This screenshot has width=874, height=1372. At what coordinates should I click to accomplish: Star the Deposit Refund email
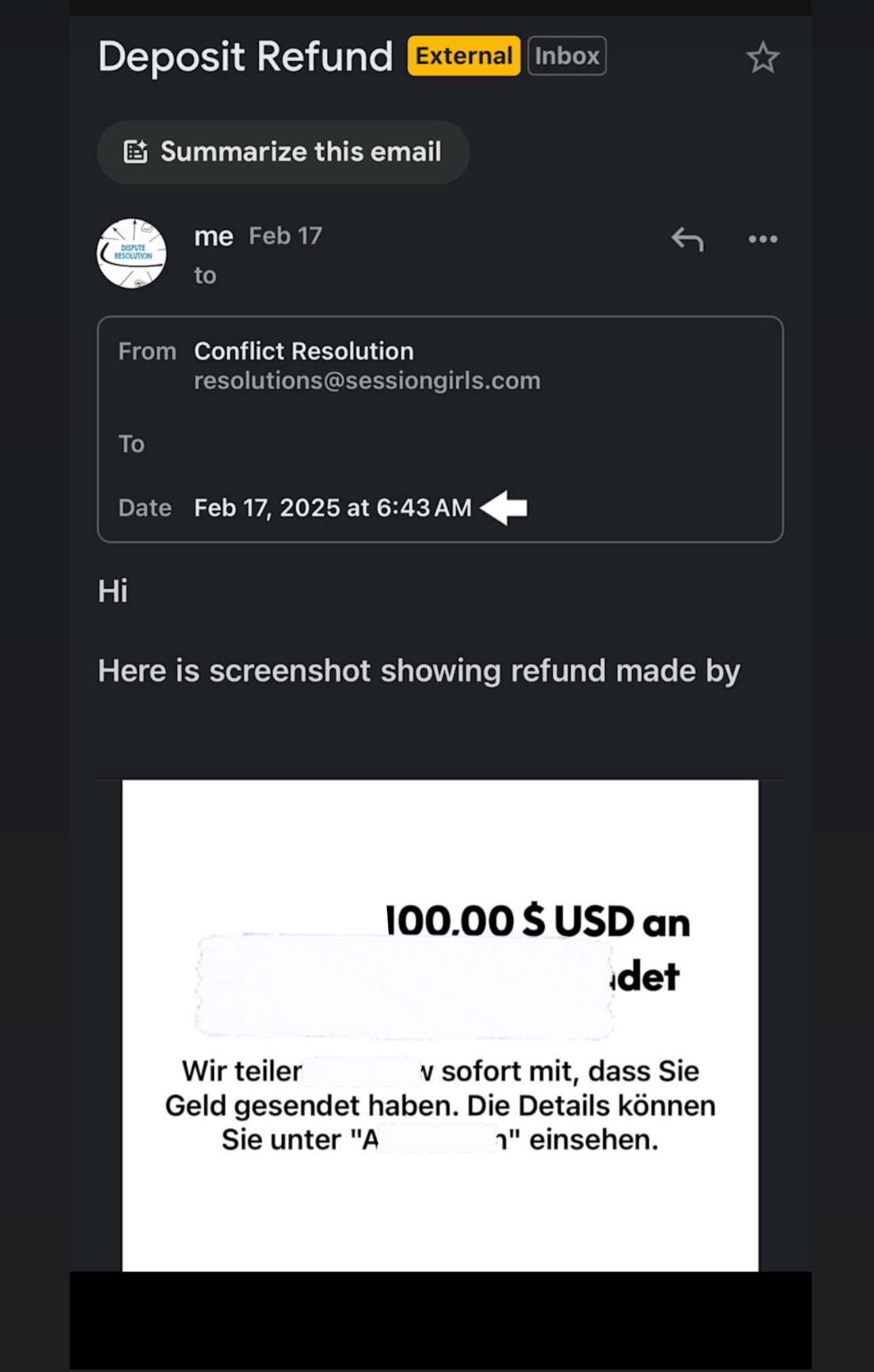(763, 58)
